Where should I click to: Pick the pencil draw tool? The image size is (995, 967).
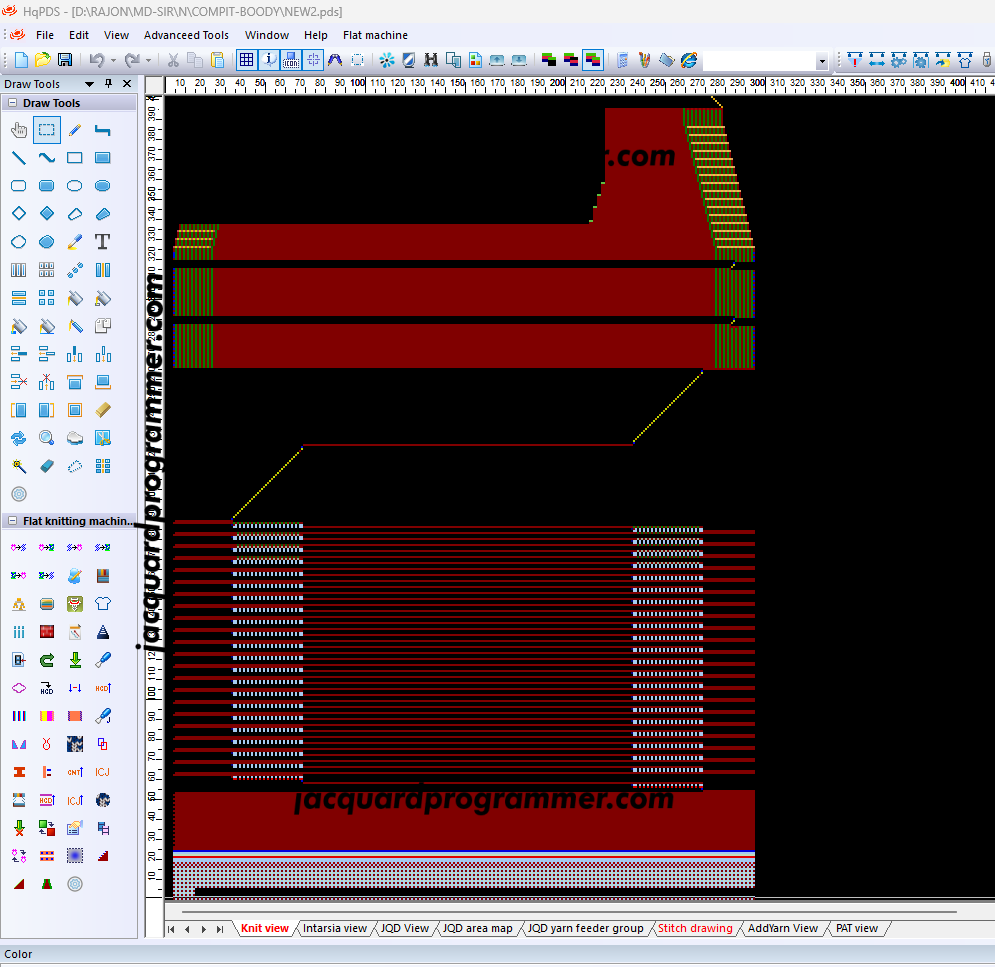point(75,130)
